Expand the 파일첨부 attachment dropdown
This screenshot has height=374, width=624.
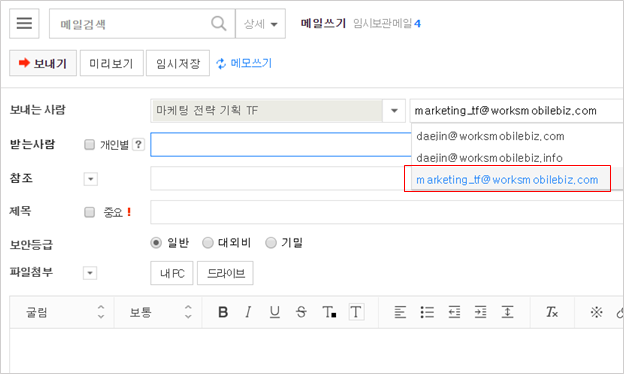pos(90,273)
